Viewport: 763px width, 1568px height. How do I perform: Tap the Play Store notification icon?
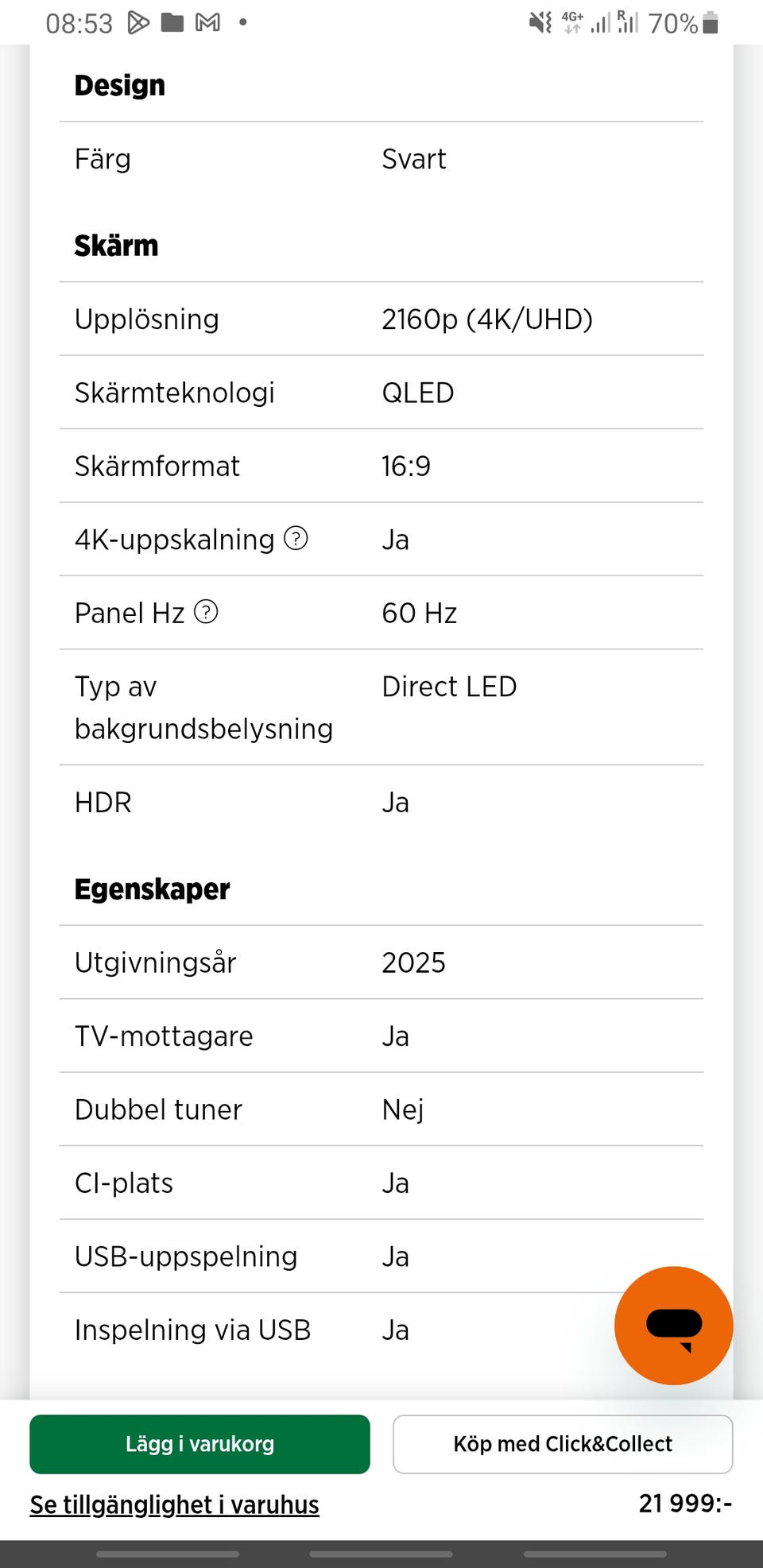(x=138, y=23)
